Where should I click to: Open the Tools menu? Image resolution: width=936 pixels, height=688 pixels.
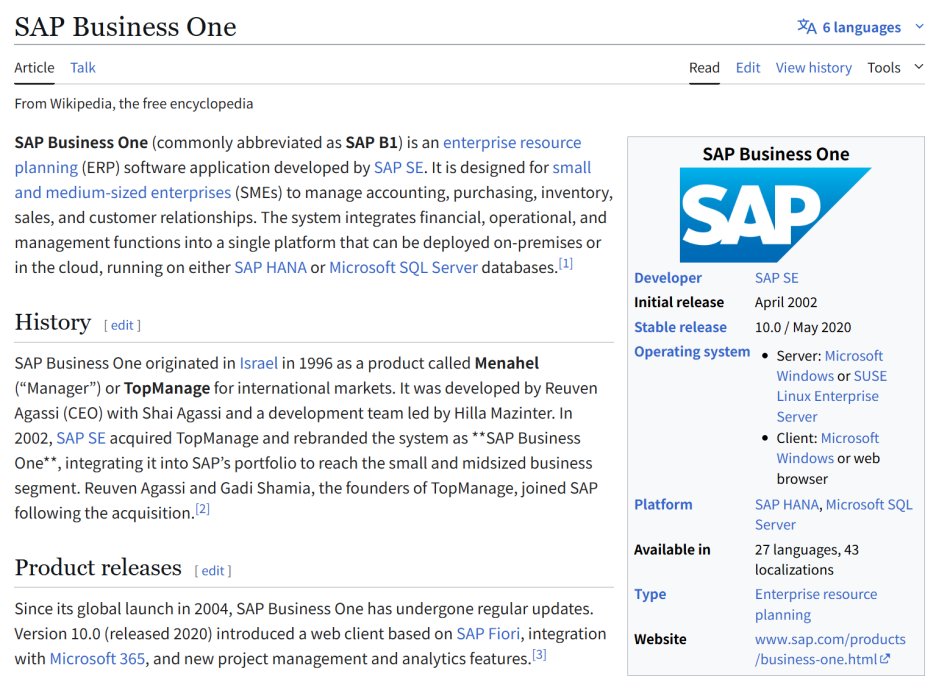click(883, 67)
